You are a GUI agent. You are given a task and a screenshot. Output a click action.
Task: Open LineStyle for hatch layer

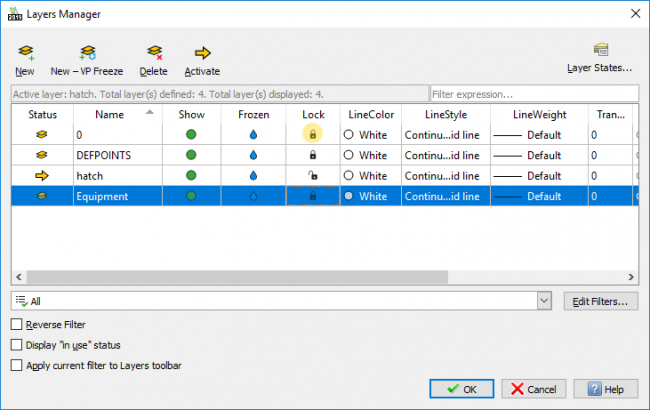(442, 176)
